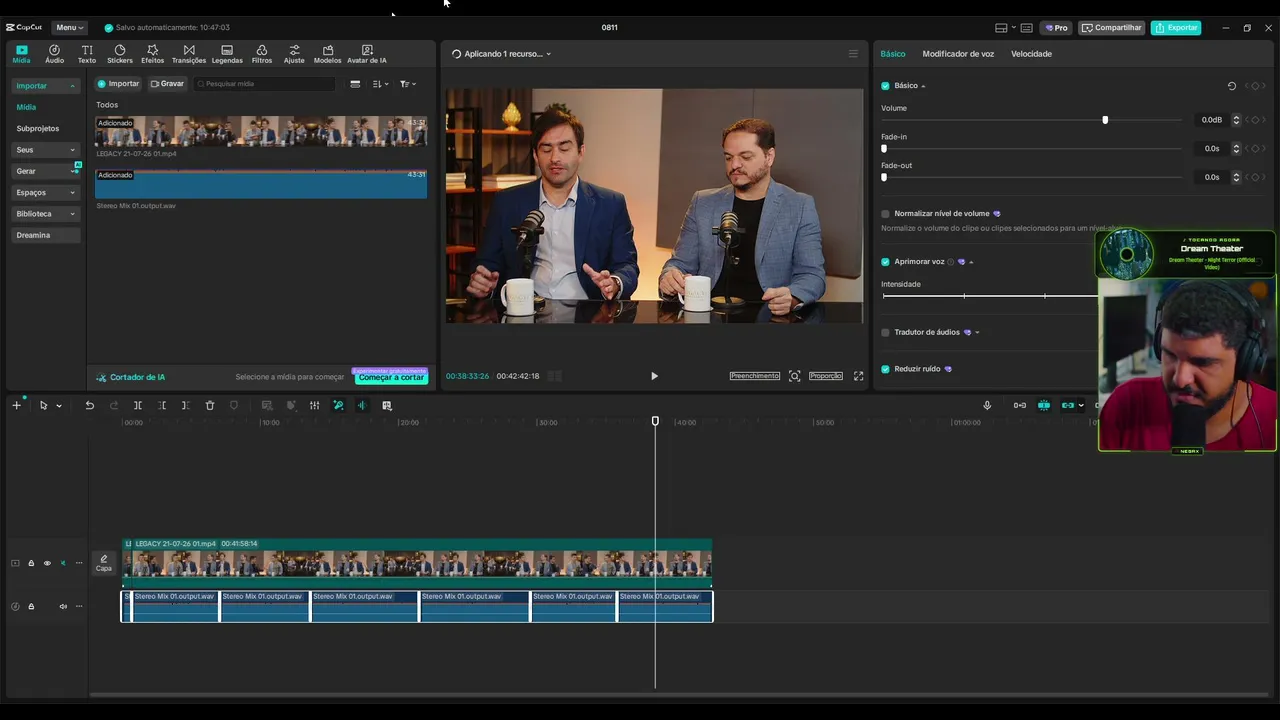Open the selection tool dropdown arrow
Image resolution: width=1280 pixels, height=720 pixels.
(x=59, y=406)
